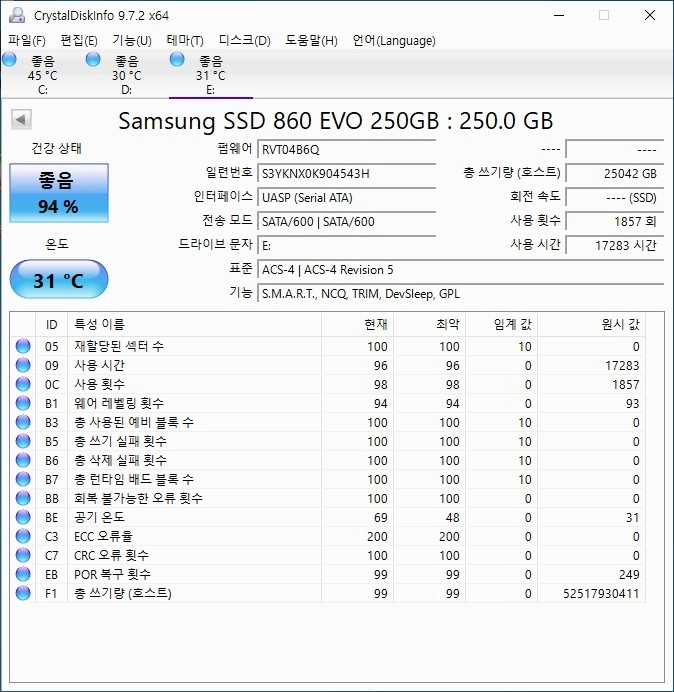Select the C: drive tab at 45 °C
Screen dimensions: 674x692
click(x=42, y=75)
